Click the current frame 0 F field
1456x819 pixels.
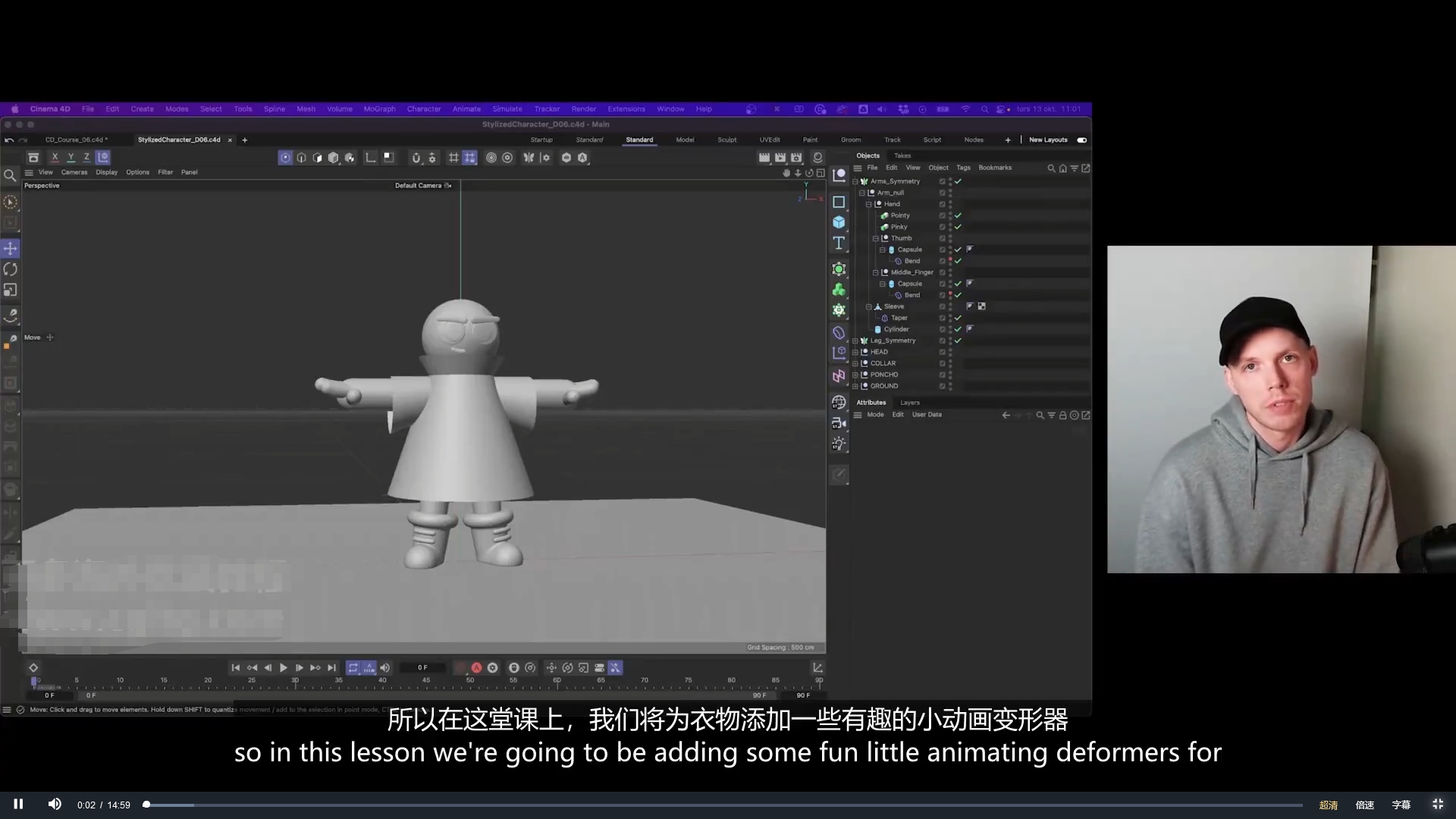point(423,668)
